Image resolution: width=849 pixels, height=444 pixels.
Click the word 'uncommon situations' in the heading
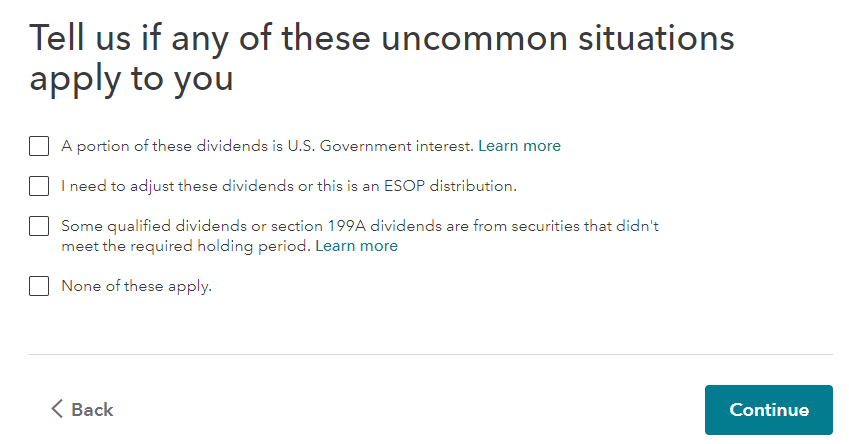coord(558,39)
